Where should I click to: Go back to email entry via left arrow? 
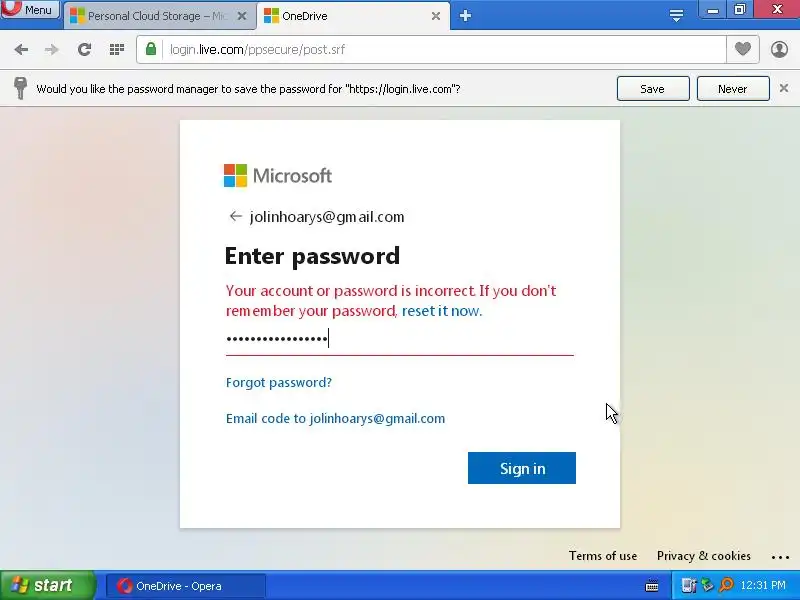coord(235,216)
